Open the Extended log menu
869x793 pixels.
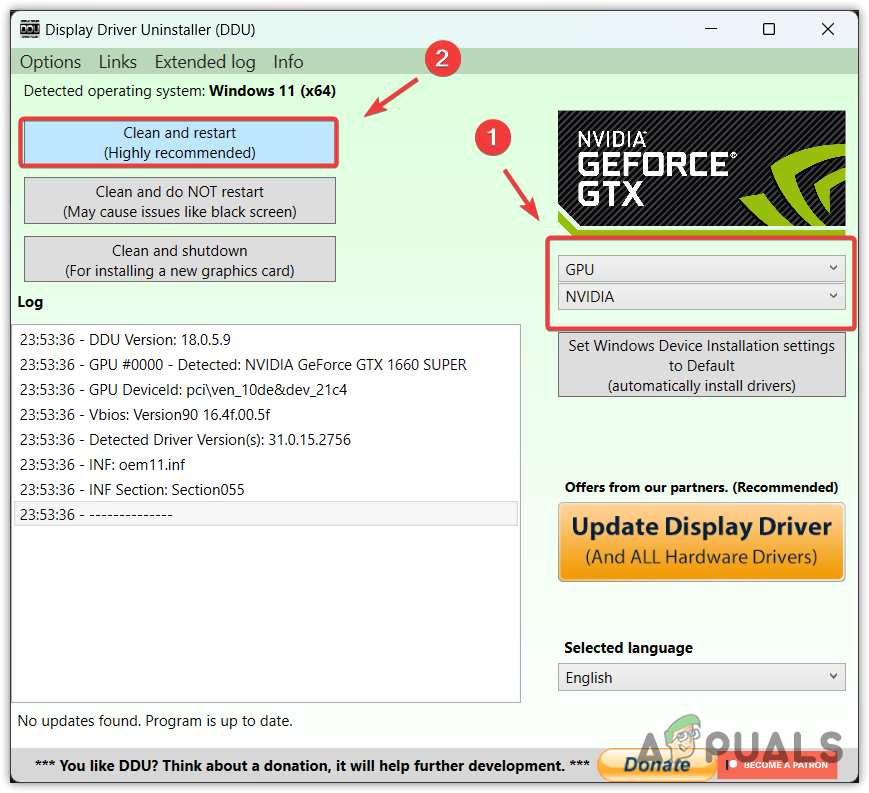(204, 62)
